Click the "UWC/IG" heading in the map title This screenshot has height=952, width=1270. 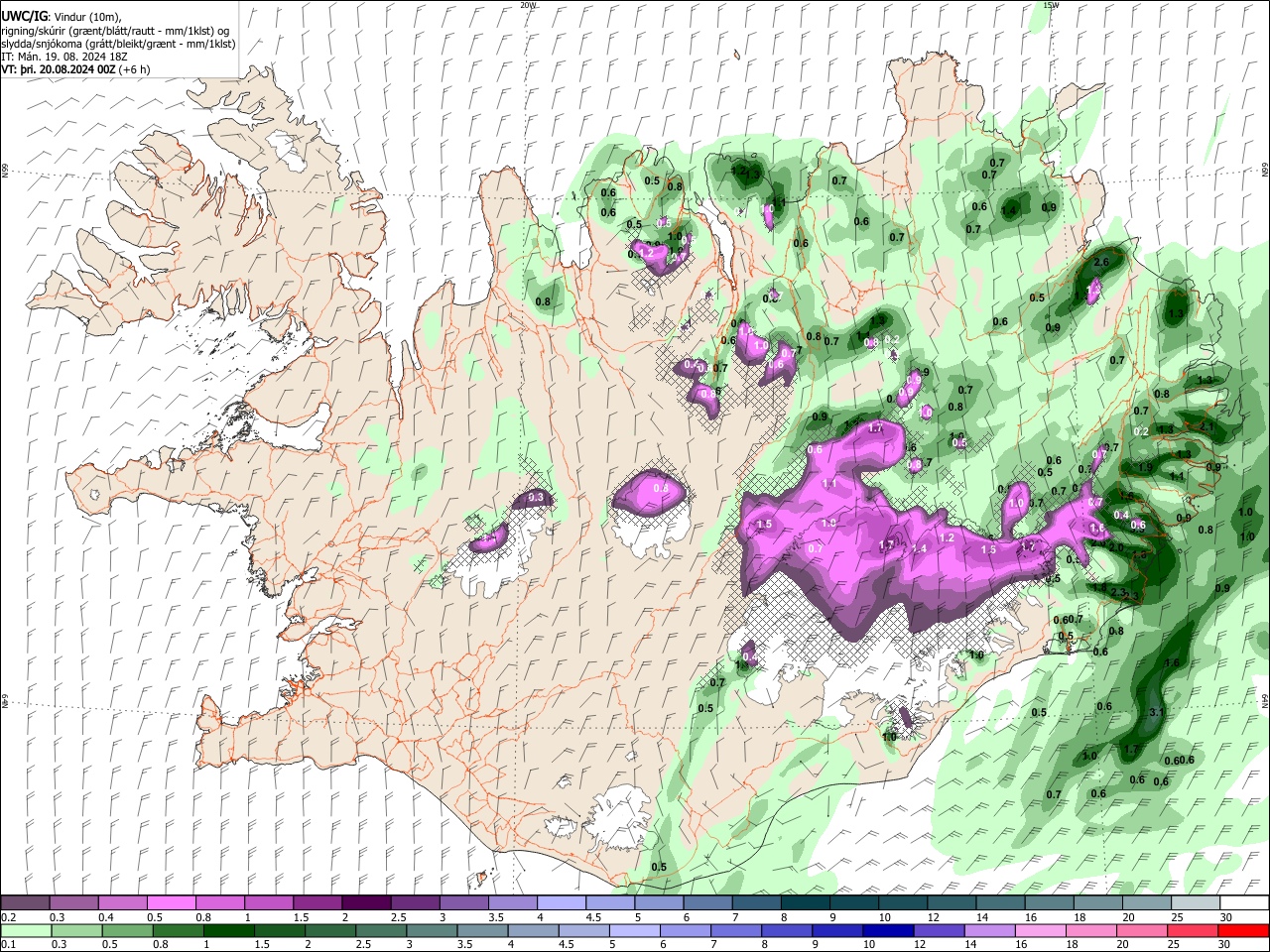click(x=24, y=17)
